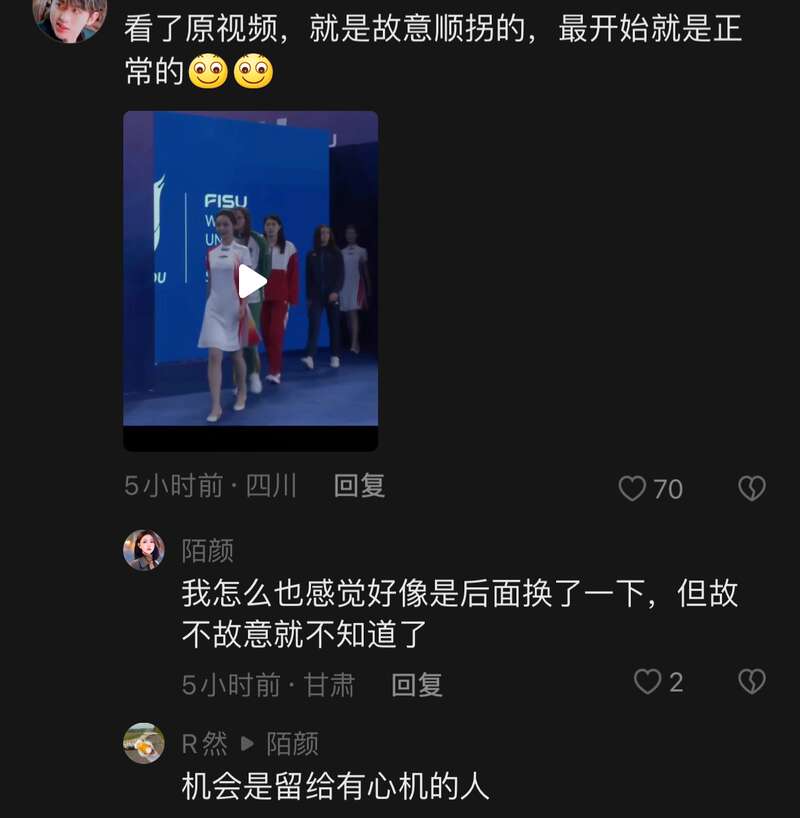Screen dimensions: 800x818
Task: Open username R然 in reply header
Action: click(205, 743)
